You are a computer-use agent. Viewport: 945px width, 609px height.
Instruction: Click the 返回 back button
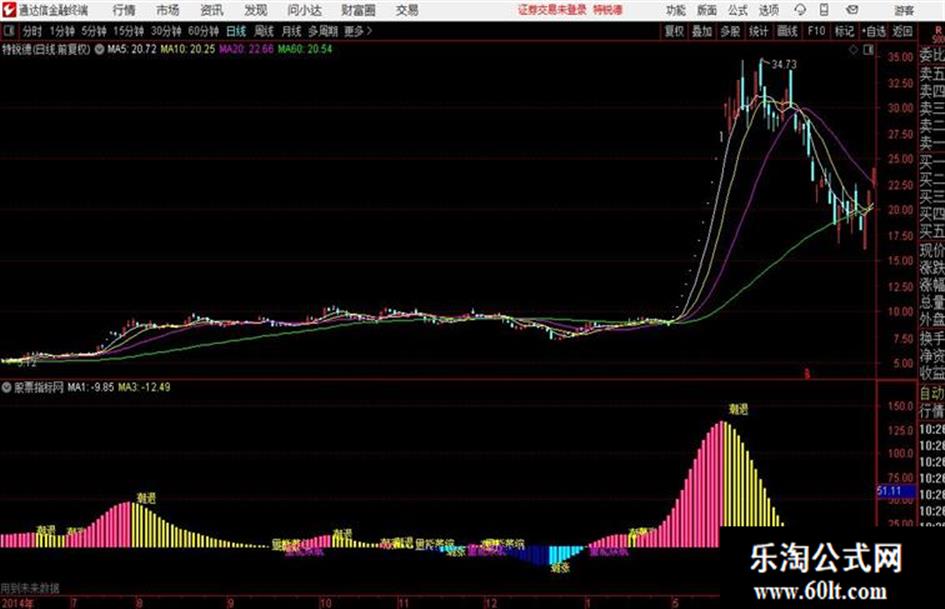pos(902,31)
